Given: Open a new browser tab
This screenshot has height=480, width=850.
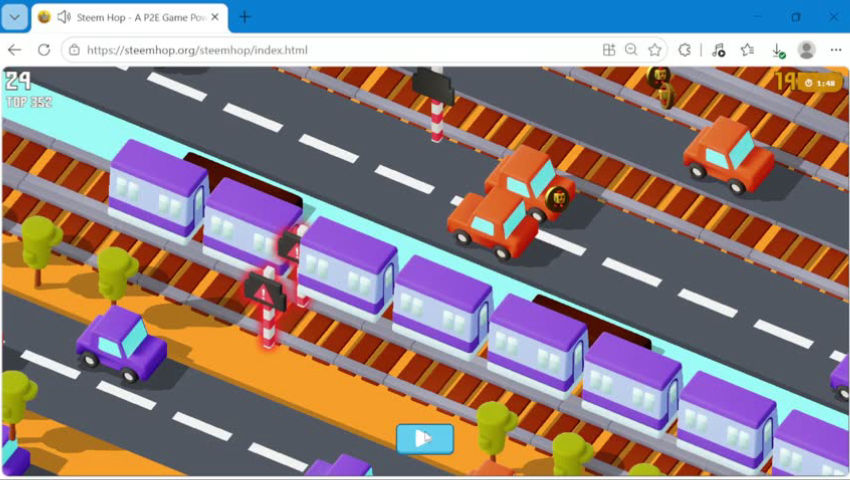Looking at the screenshot, I should click(x=245, y=17).
